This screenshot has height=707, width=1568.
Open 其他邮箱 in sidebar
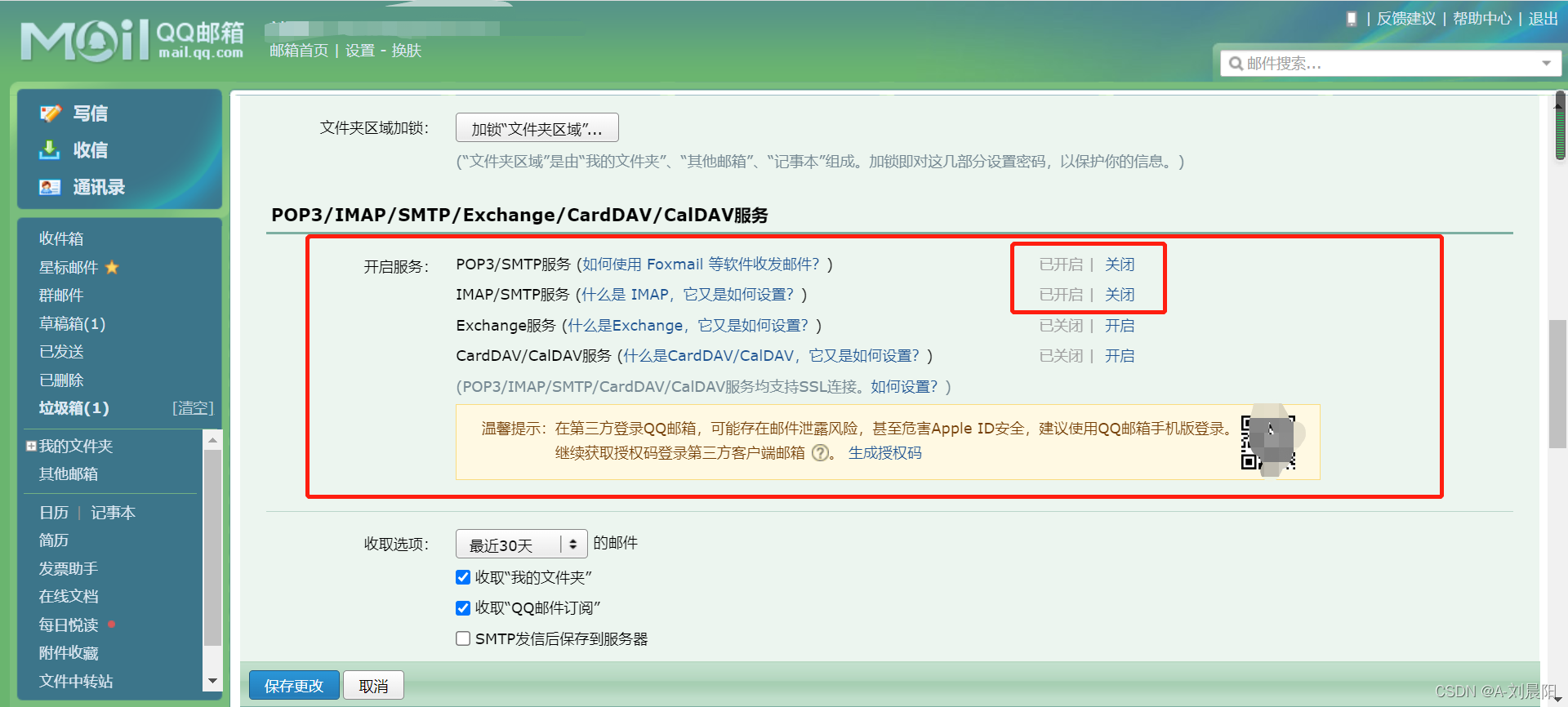pyautogui.click(x=69, y=474)
